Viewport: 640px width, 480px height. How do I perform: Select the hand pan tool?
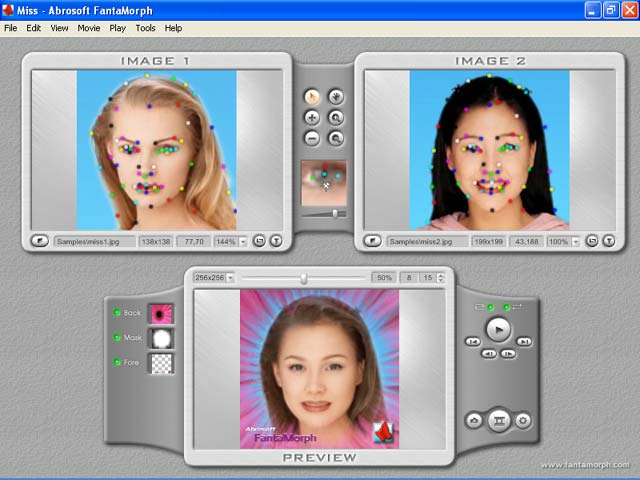[x=336, y=97]
